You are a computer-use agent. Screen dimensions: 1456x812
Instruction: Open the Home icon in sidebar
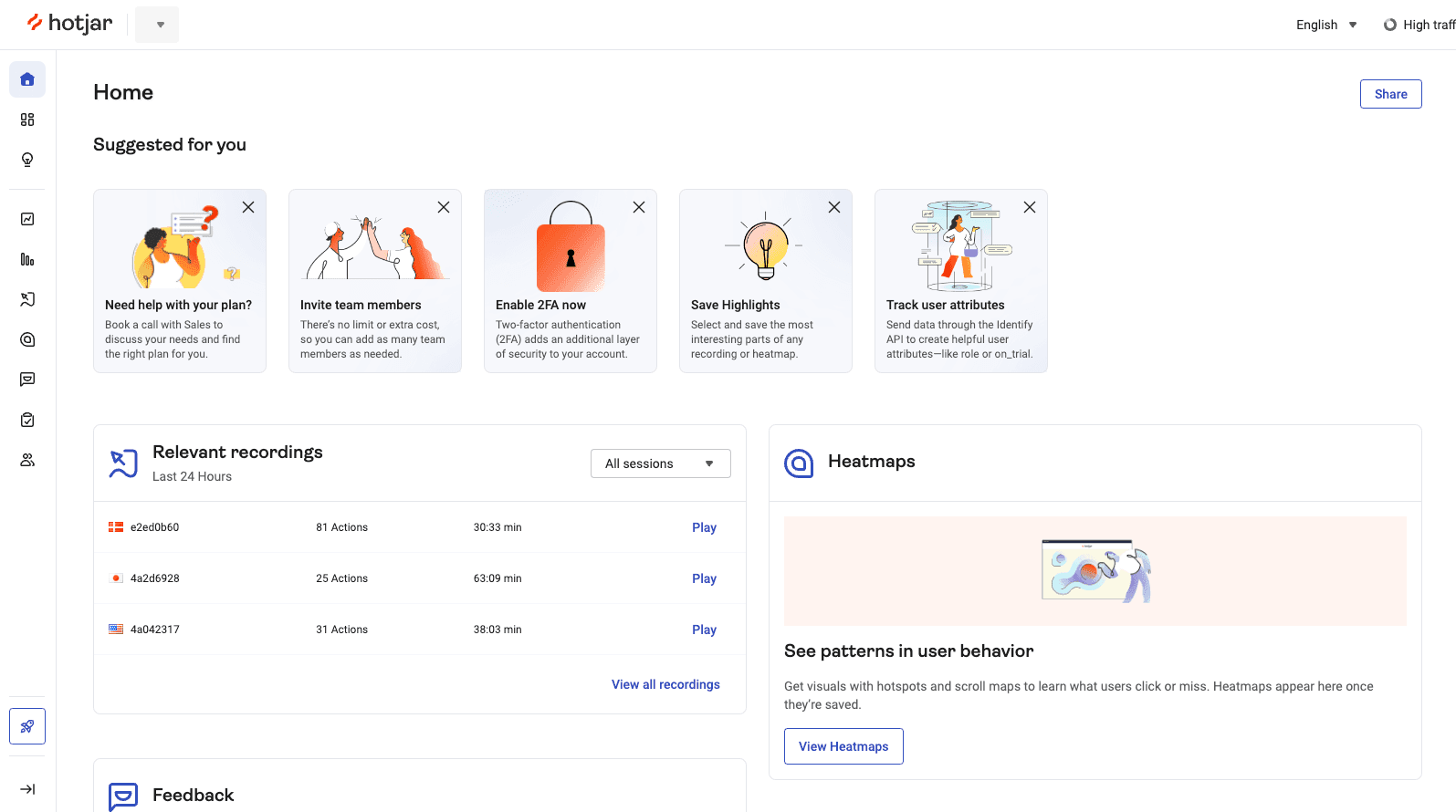27,79
